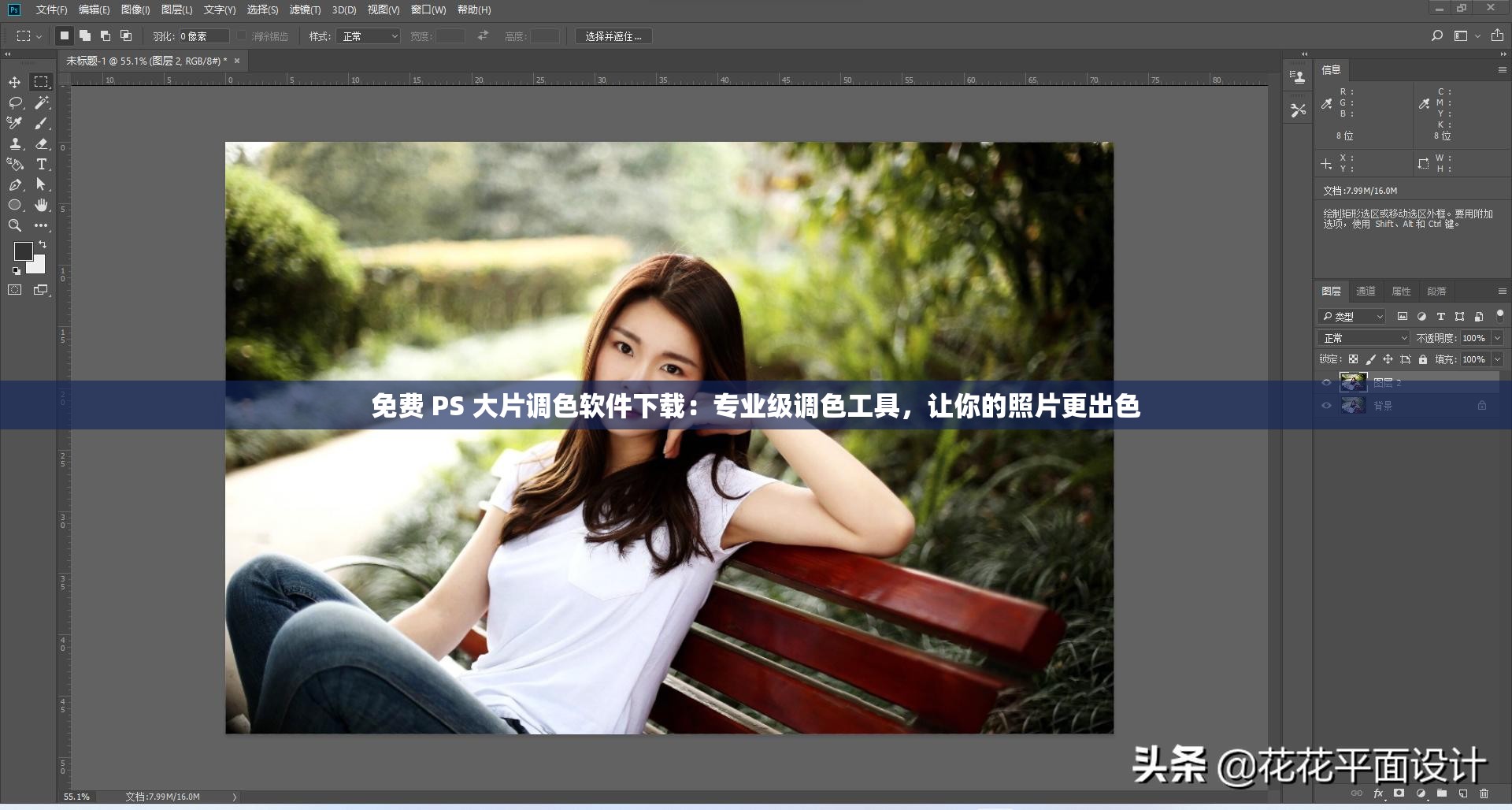Open the Edit Toolbar three-dots button

(x=42, y=225)
